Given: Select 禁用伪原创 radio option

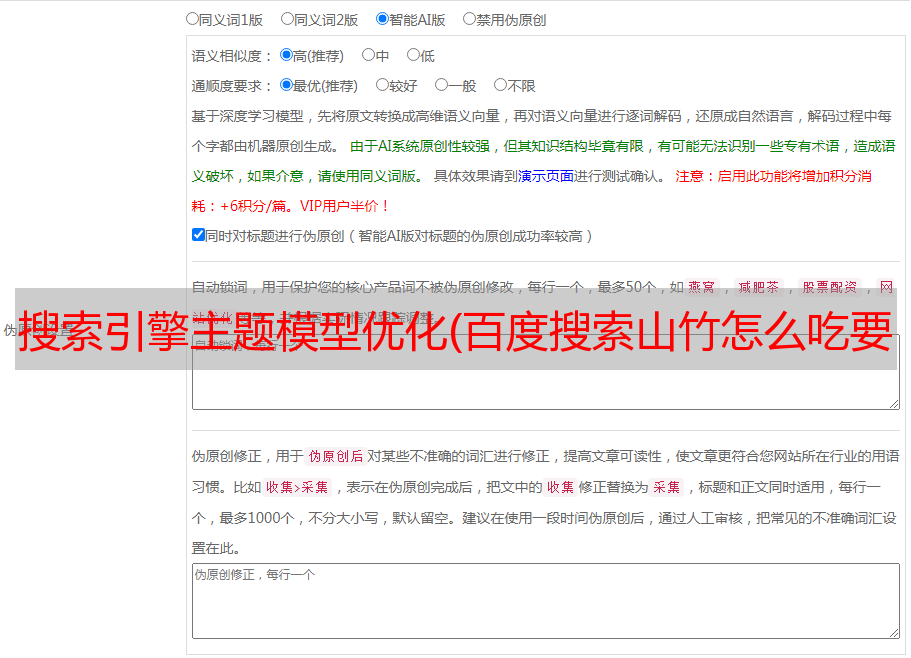Looking at the screenshot, I should coord(469,19).
